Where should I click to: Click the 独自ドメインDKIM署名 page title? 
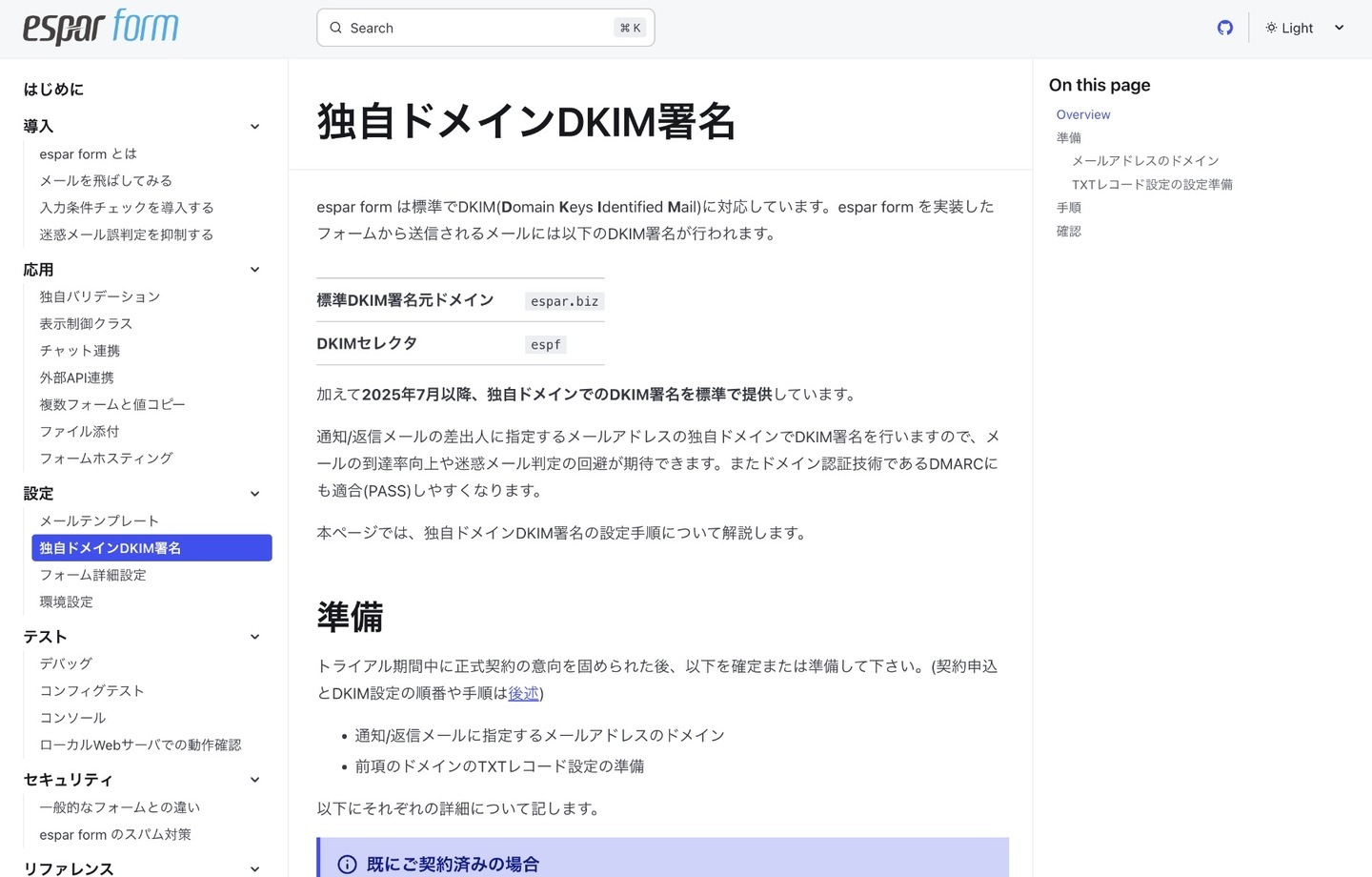click(526, 122)
